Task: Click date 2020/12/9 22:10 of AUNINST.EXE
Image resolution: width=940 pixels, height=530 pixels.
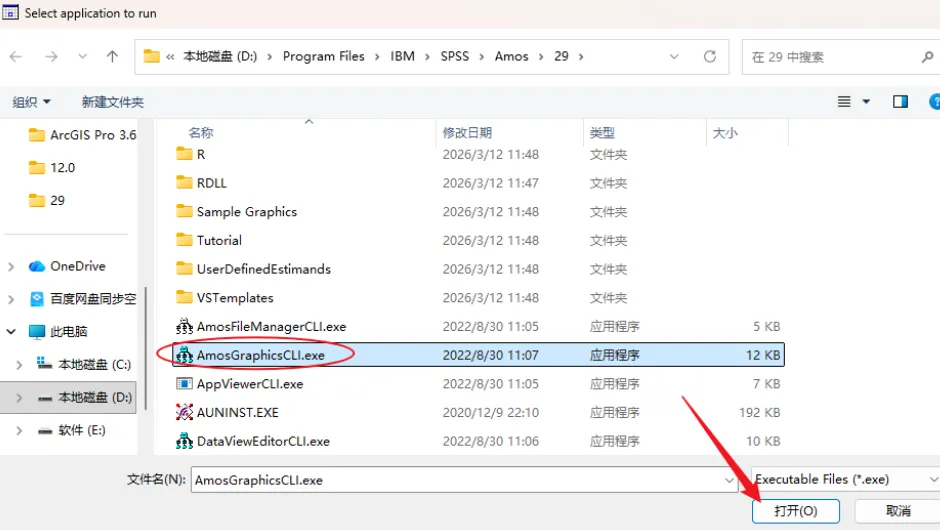Action: coord(490,412)
